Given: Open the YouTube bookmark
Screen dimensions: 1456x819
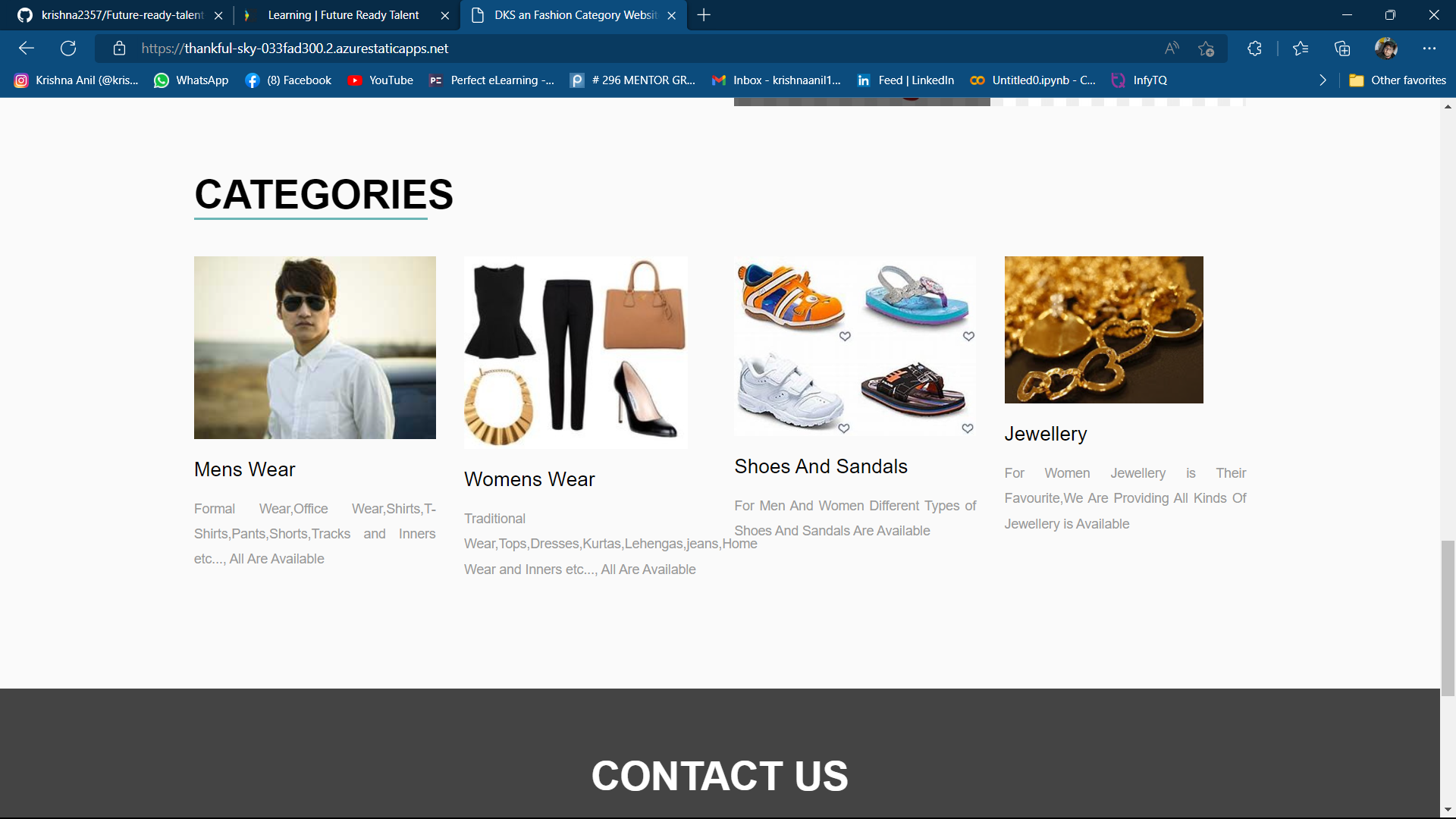Looking at the screenshot, I should [380, 80].
